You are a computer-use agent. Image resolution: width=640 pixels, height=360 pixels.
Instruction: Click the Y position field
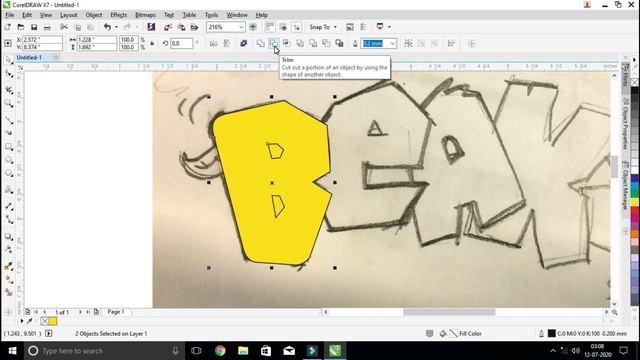pyautogui.click(x=42, y=47)
